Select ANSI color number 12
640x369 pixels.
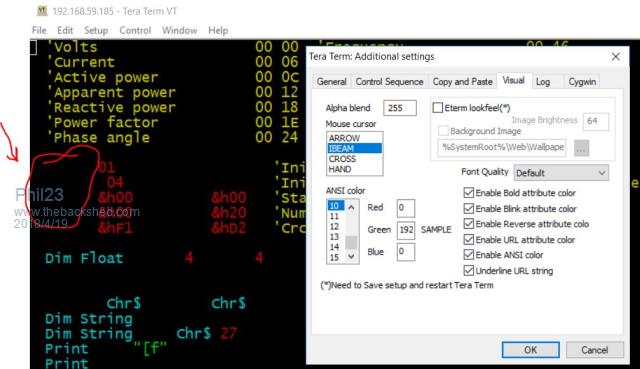[x=335, y=227]
